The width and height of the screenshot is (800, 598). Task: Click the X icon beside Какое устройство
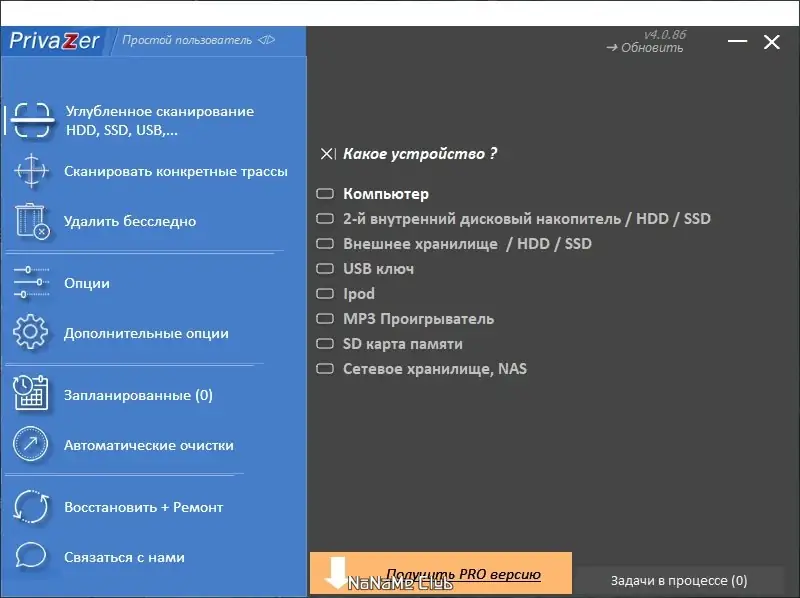coord(328,154)
